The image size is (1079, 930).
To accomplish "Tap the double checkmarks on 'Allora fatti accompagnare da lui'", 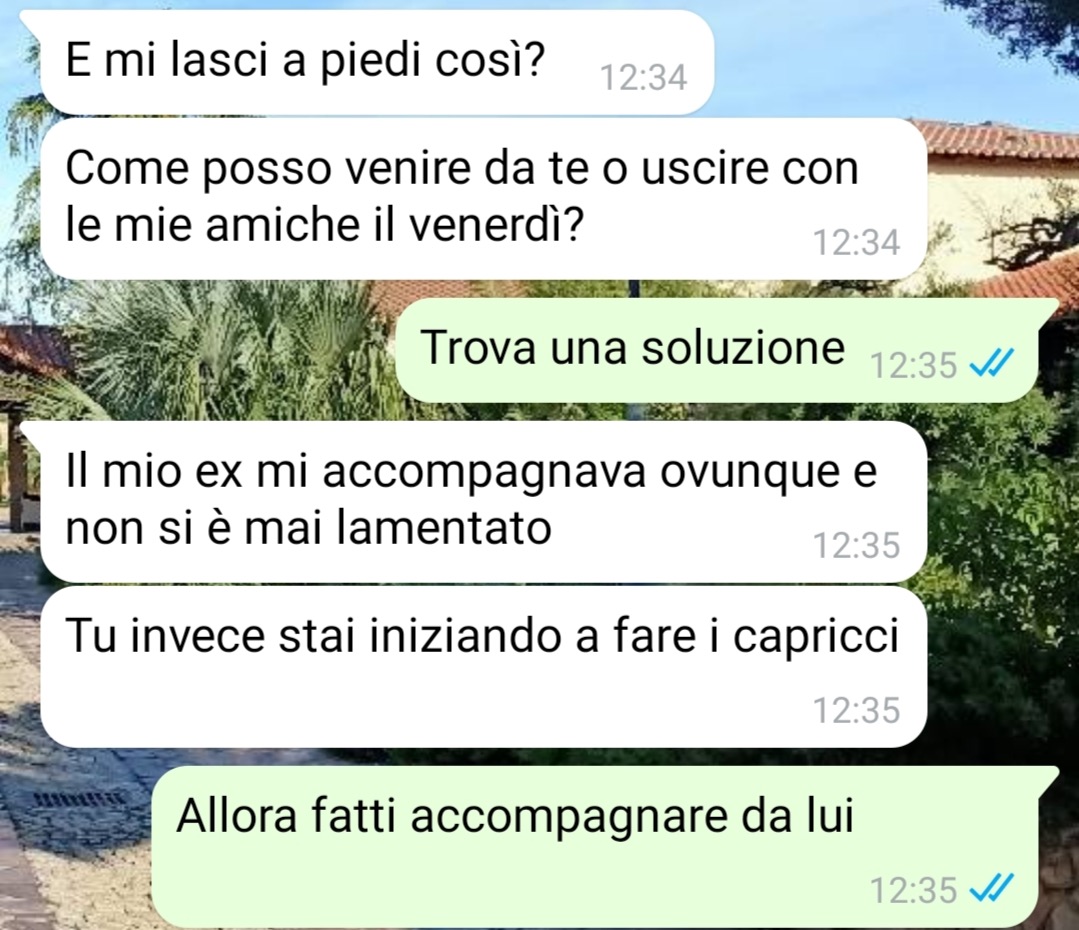I will (991, 887).
